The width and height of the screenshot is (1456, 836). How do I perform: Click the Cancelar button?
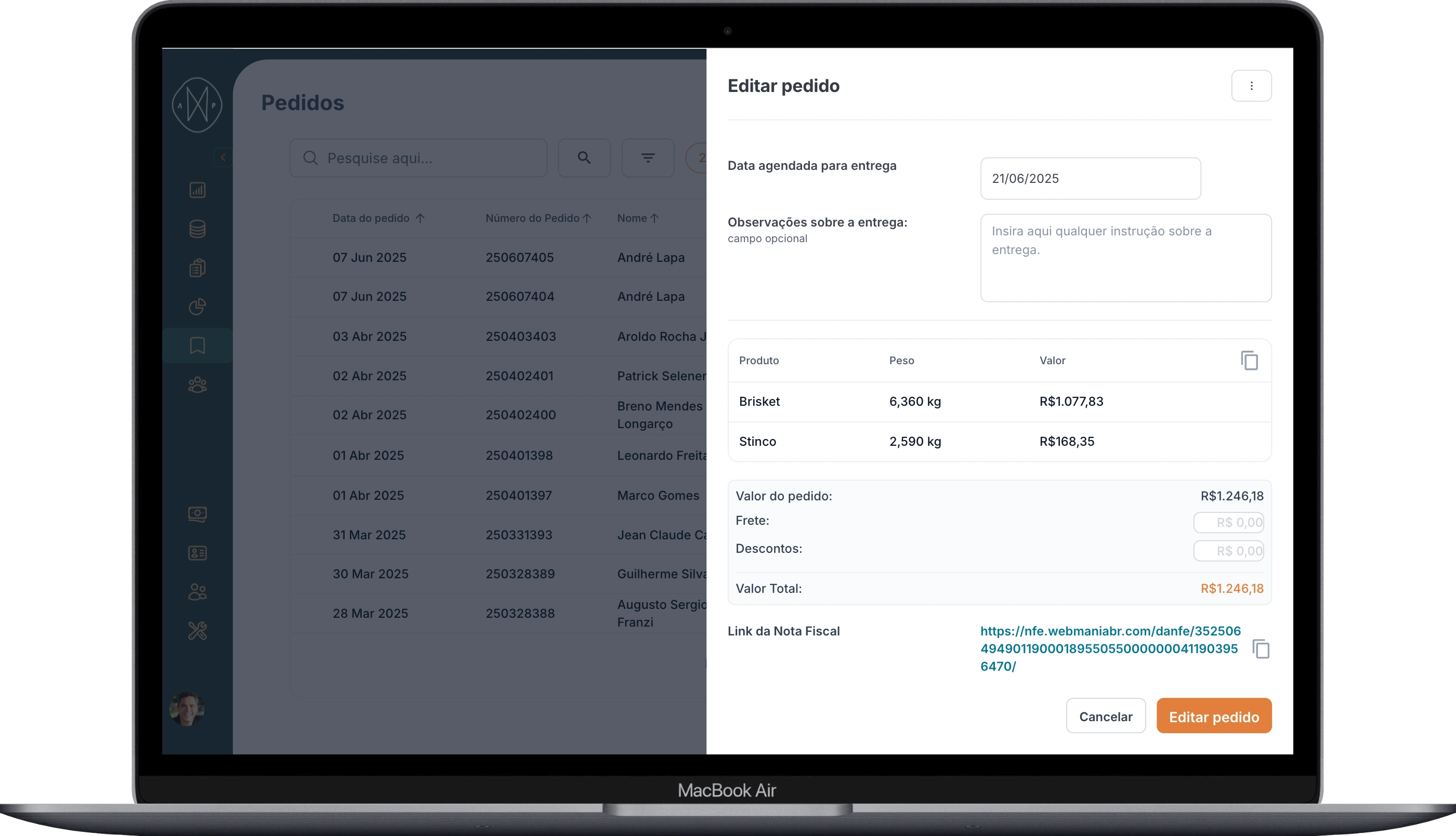click(x=1106, y=716)
